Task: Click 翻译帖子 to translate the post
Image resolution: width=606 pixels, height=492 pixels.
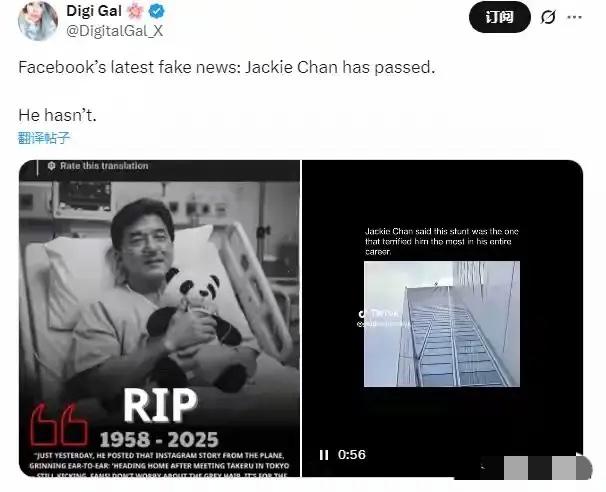Action: [44, 138]
